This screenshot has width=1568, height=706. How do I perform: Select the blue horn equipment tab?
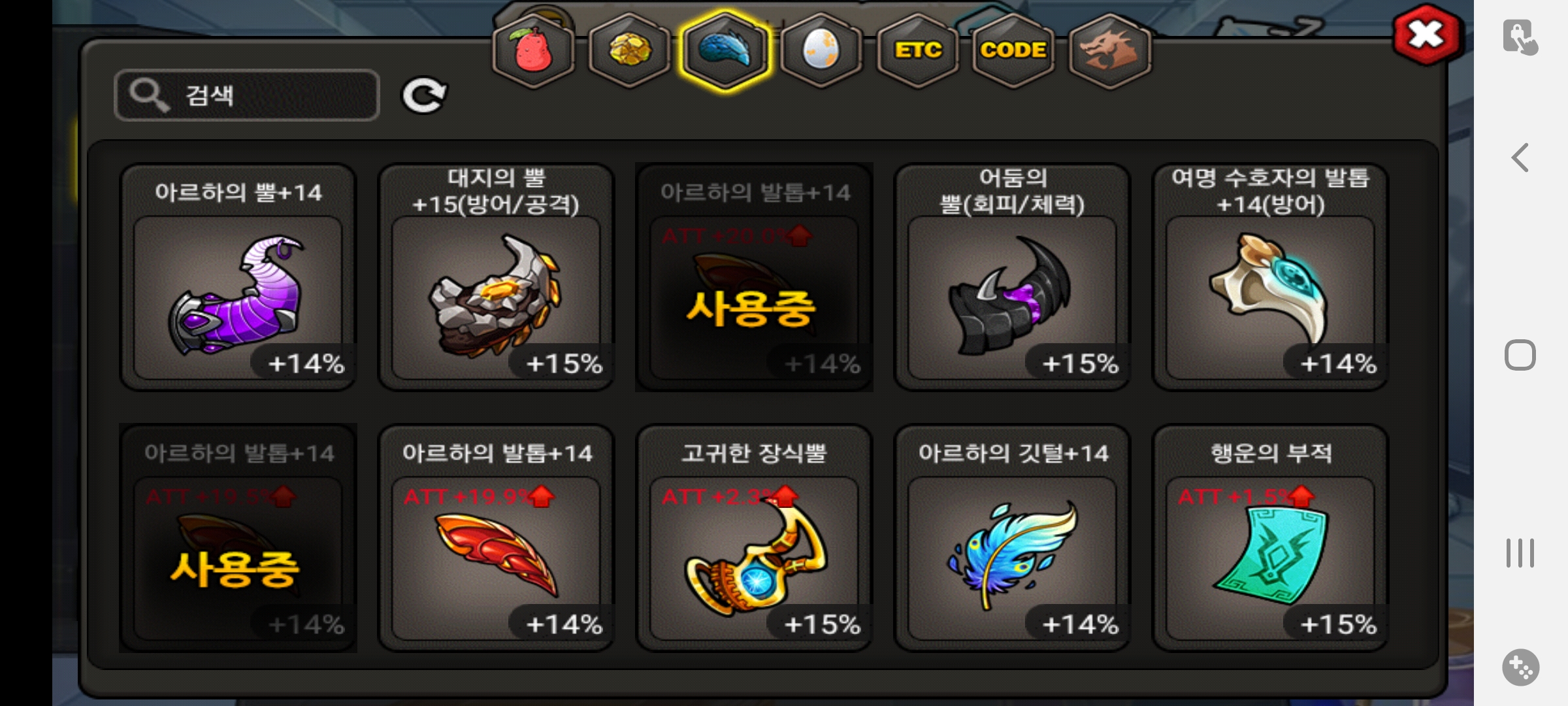pyautogui.click(x=725, y=51)
